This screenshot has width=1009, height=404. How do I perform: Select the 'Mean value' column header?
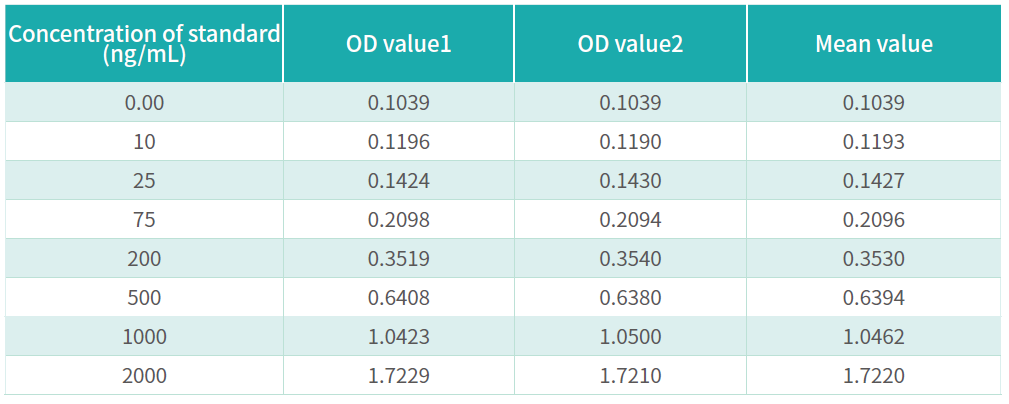tap(874, 44)
